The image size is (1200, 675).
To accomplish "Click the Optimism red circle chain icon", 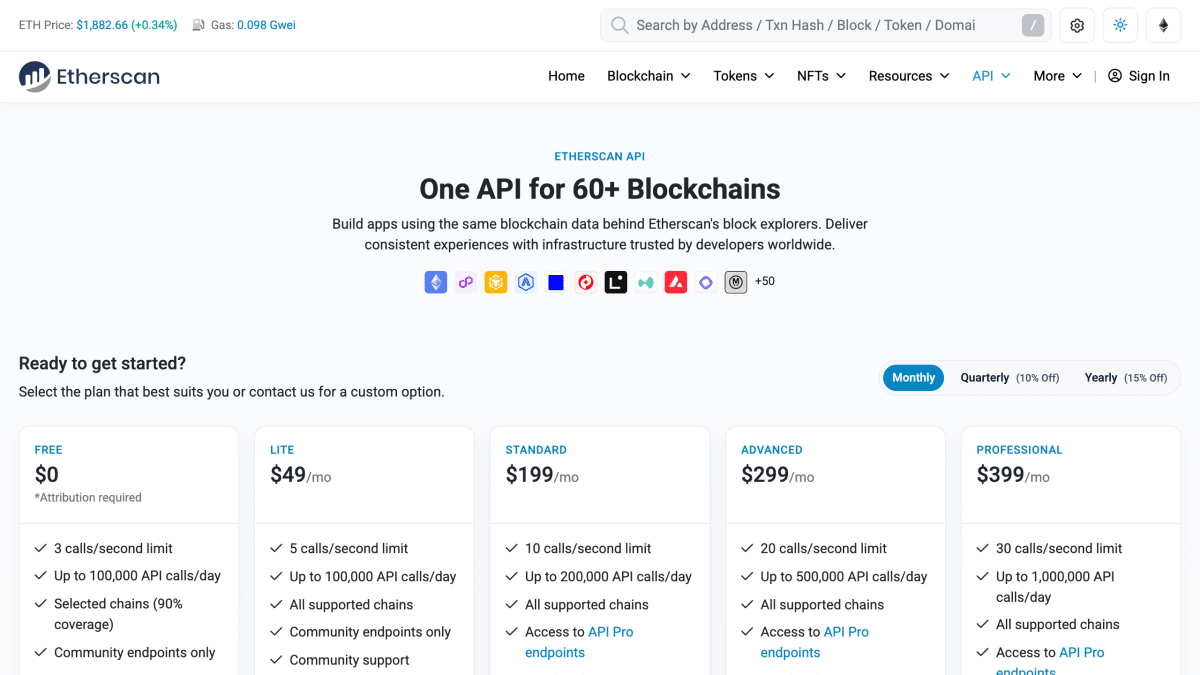I will (586, 282).
